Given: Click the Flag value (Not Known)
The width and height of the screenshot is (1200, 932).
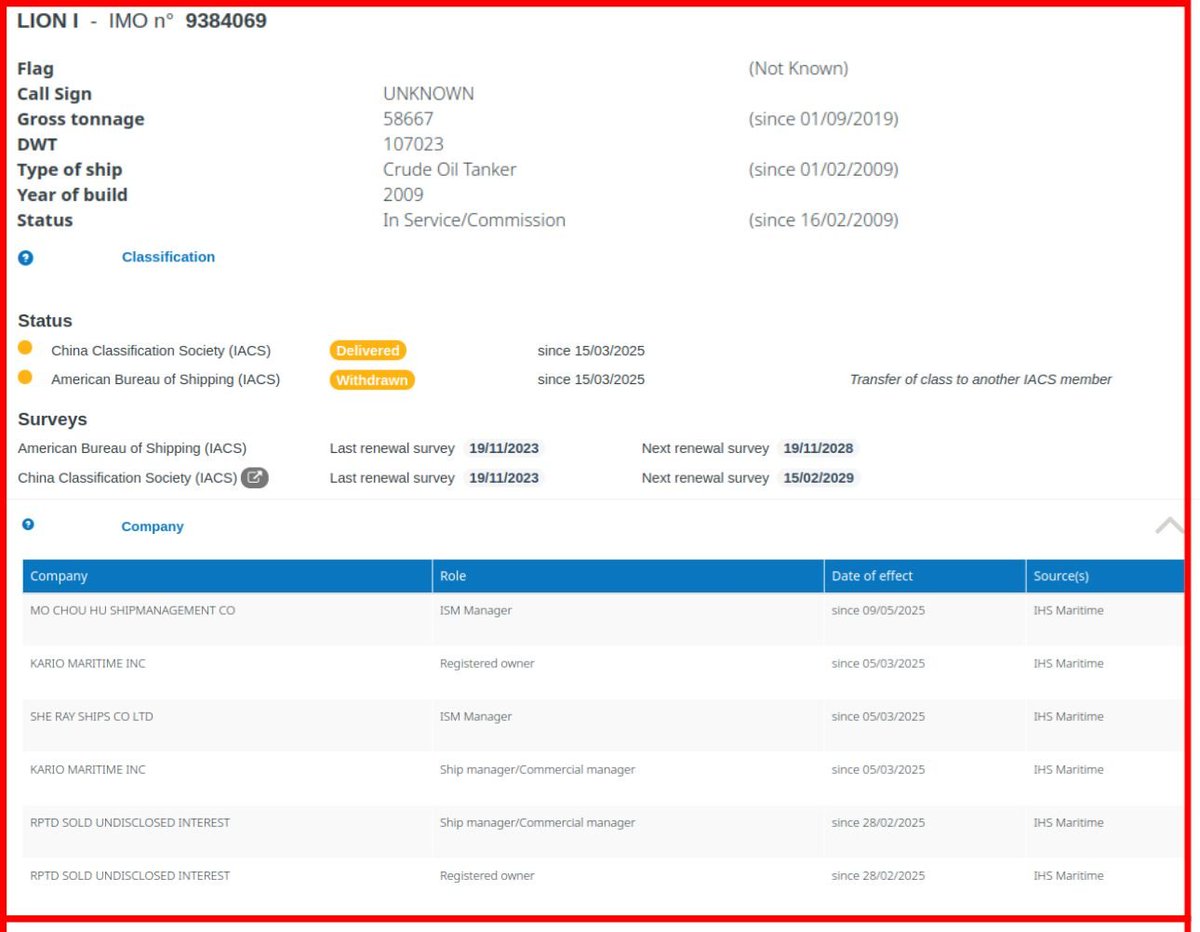Looking at the screenshot, I should (798, 69).
